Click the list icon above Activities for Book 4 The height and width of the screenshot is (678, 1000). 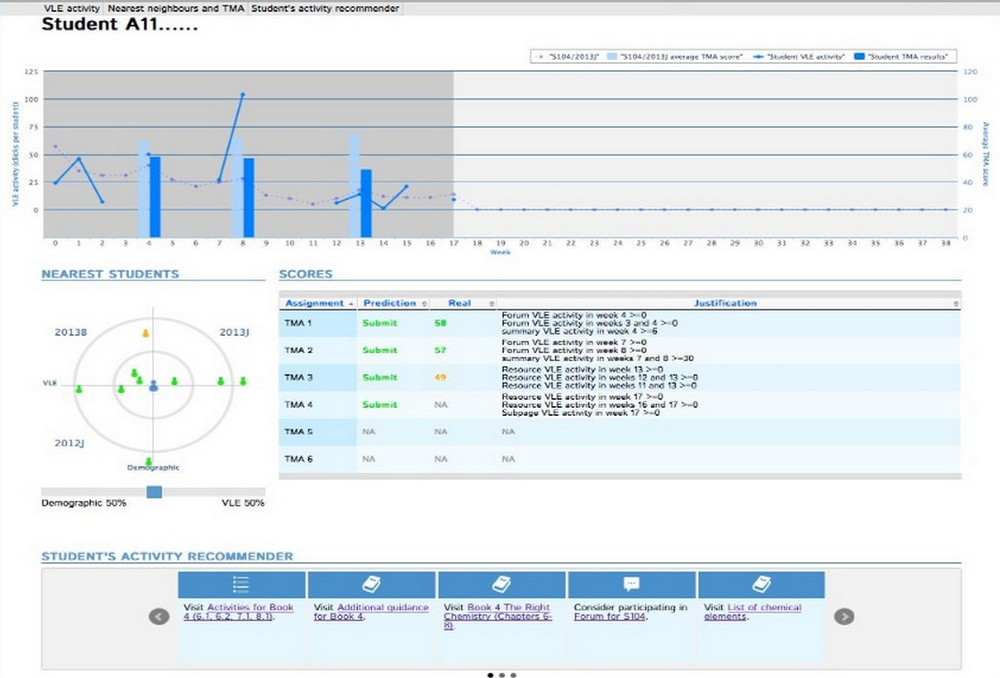coord(240,585)
